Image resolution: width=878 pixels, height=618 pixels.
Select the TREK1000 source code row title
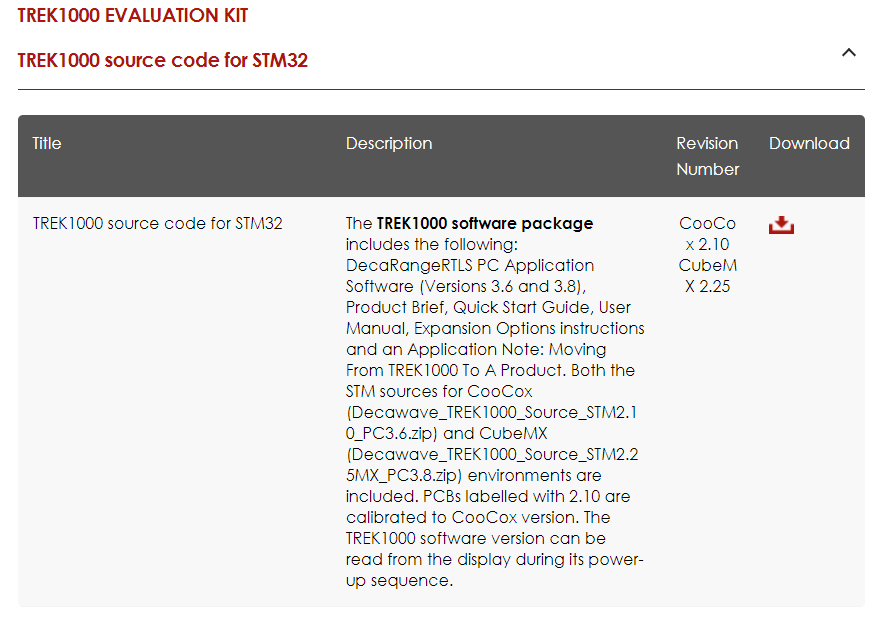(x=158, y=223)
